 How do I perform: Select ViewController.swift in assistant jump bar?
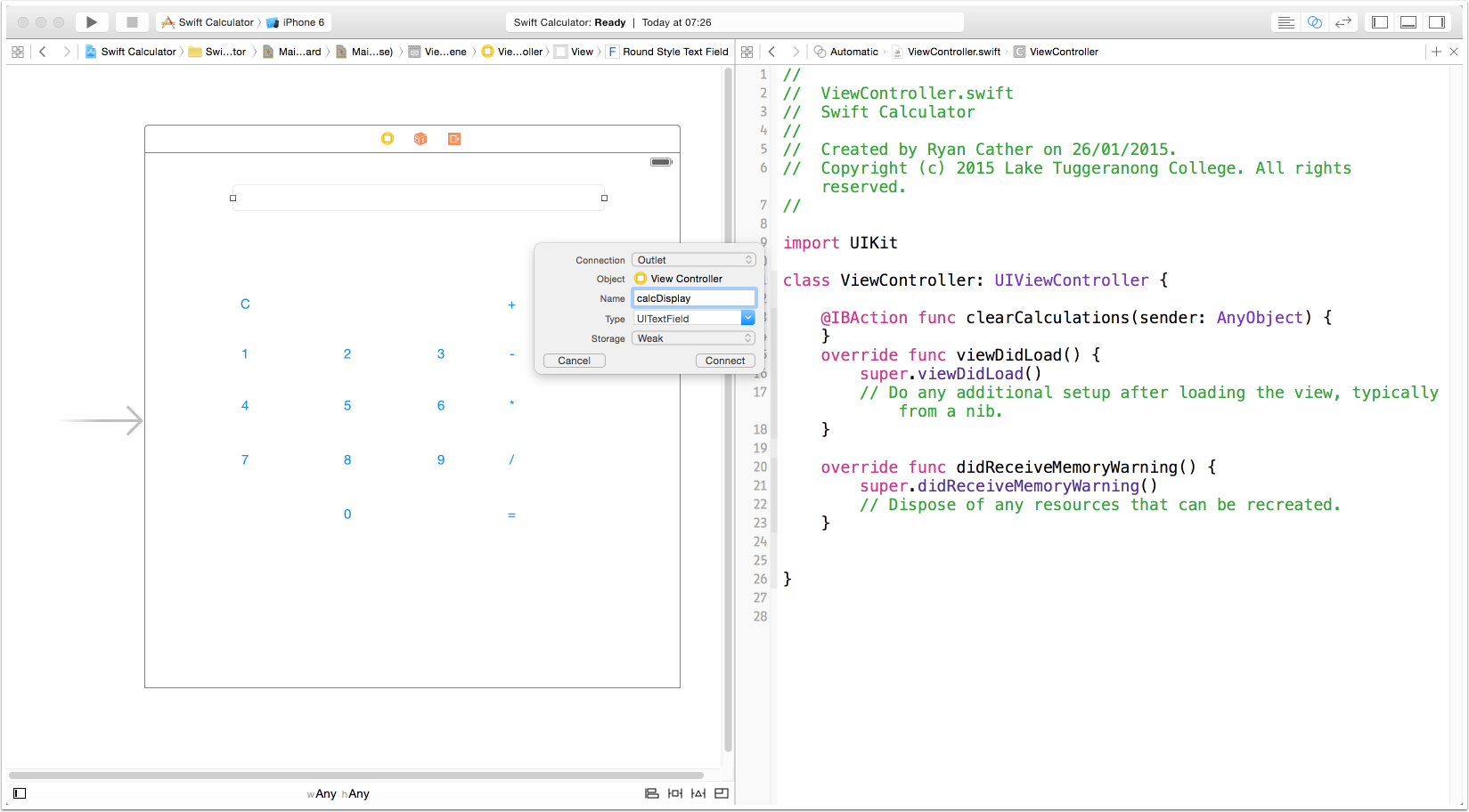pyautogui.click(x=946, y=52)
